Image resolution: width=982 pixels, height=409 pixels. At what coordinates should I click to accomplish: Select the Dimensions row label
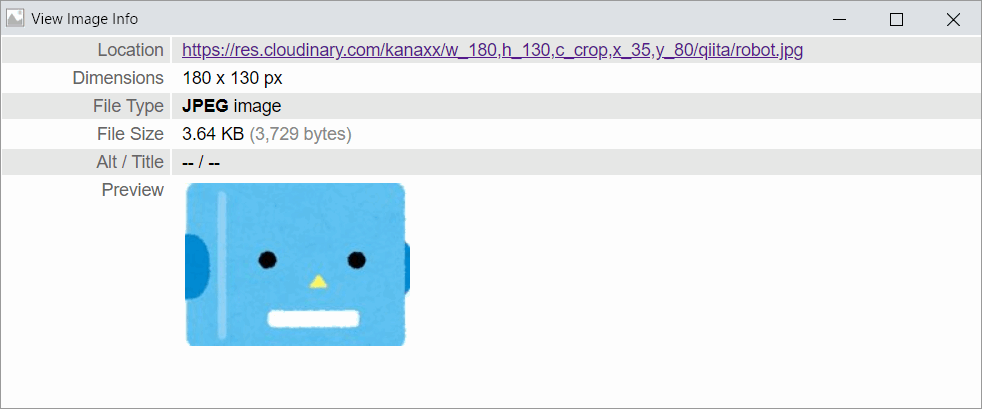(x=118, y=78)
